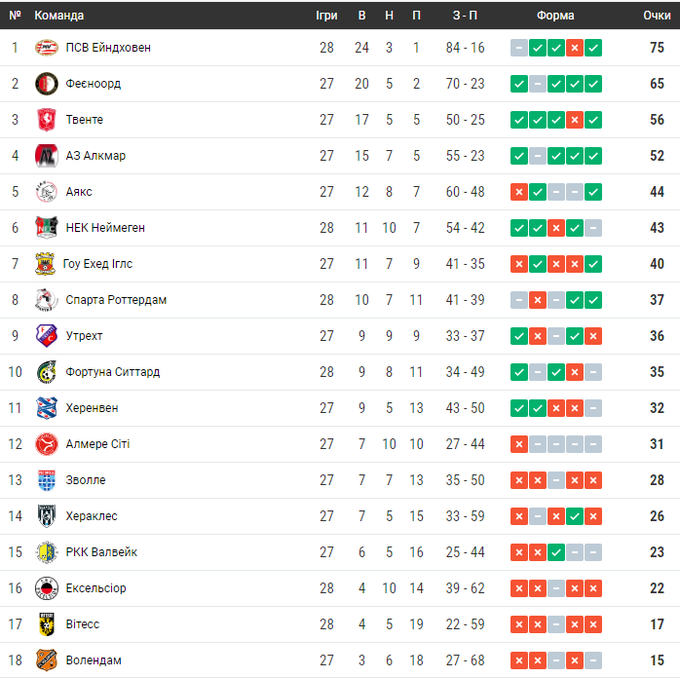
Task: Click the Utrecht club logo
Action: point(47,336)
